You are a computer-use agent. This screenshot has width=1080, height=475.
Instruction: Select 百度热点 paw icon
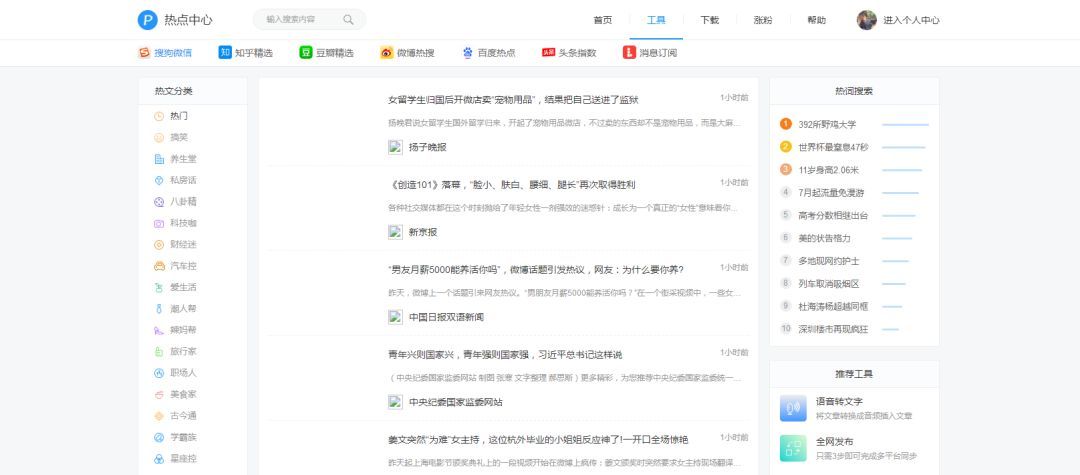[x=468, y=53]
